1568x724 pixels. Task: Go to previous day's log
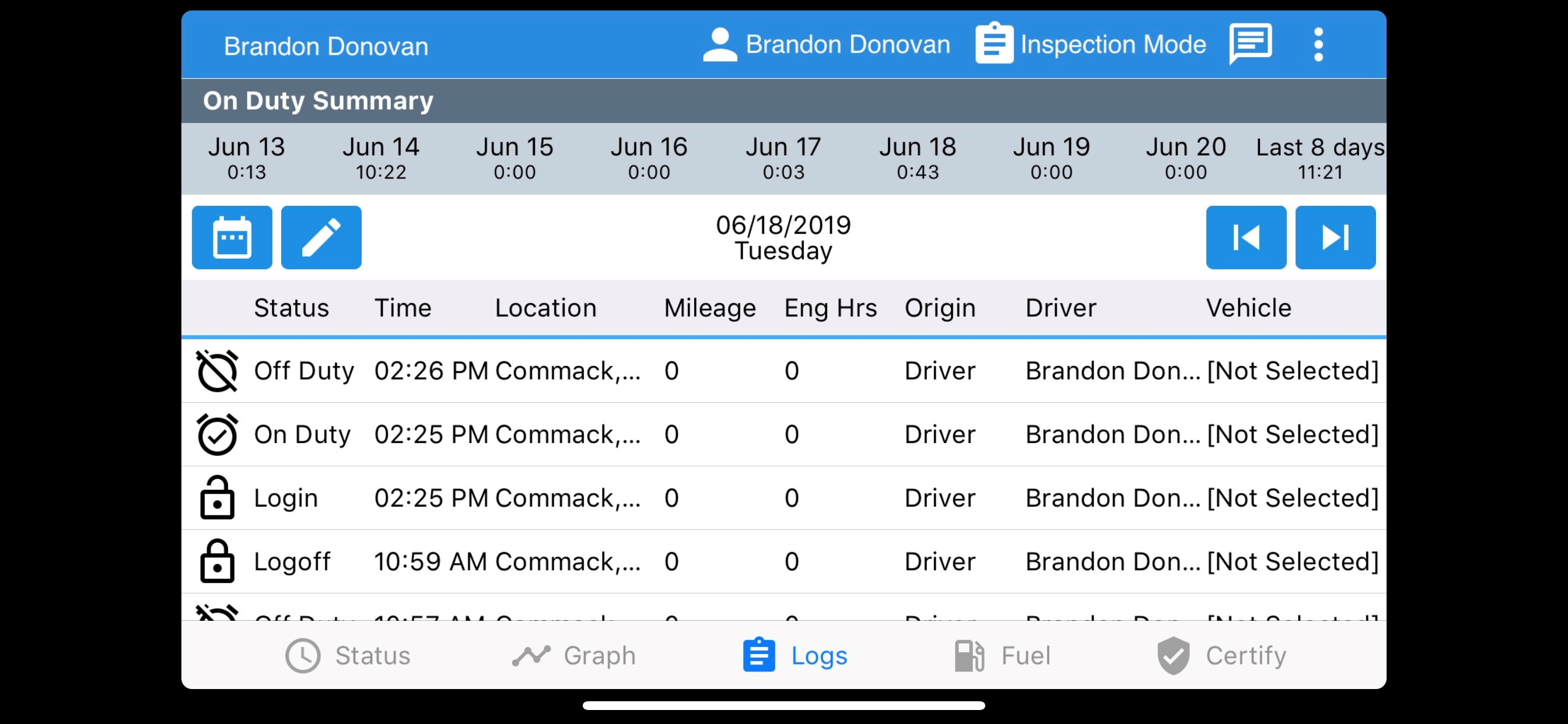point(1246,237)
